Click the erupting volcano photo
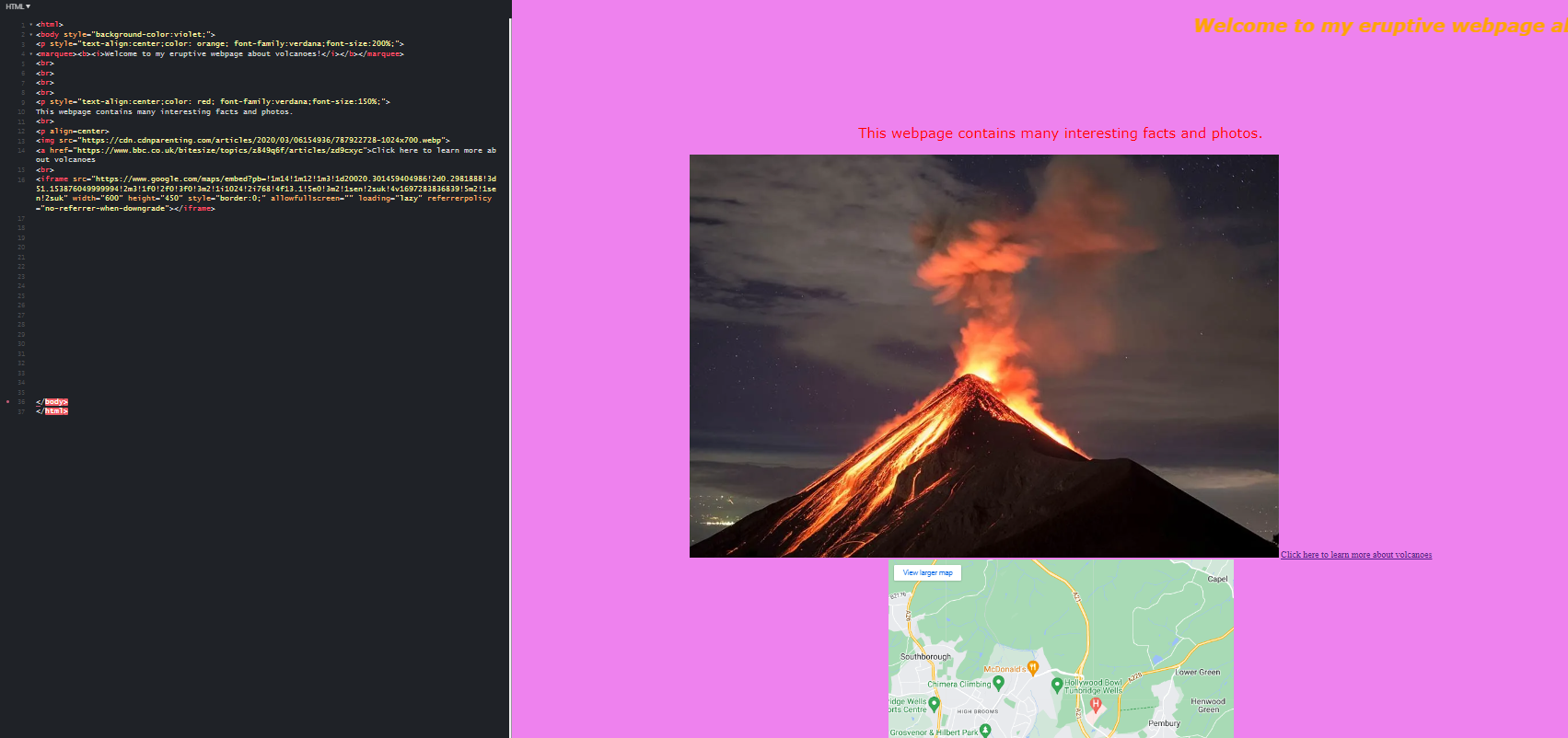The image size is (1568, 738). click(983, 356)
